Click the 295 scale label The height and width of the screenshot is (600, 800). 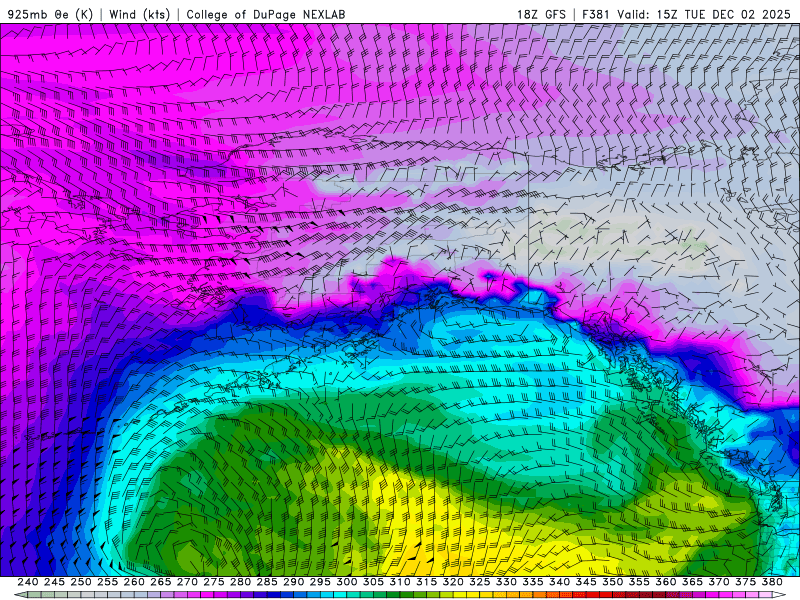coord(320,582)
